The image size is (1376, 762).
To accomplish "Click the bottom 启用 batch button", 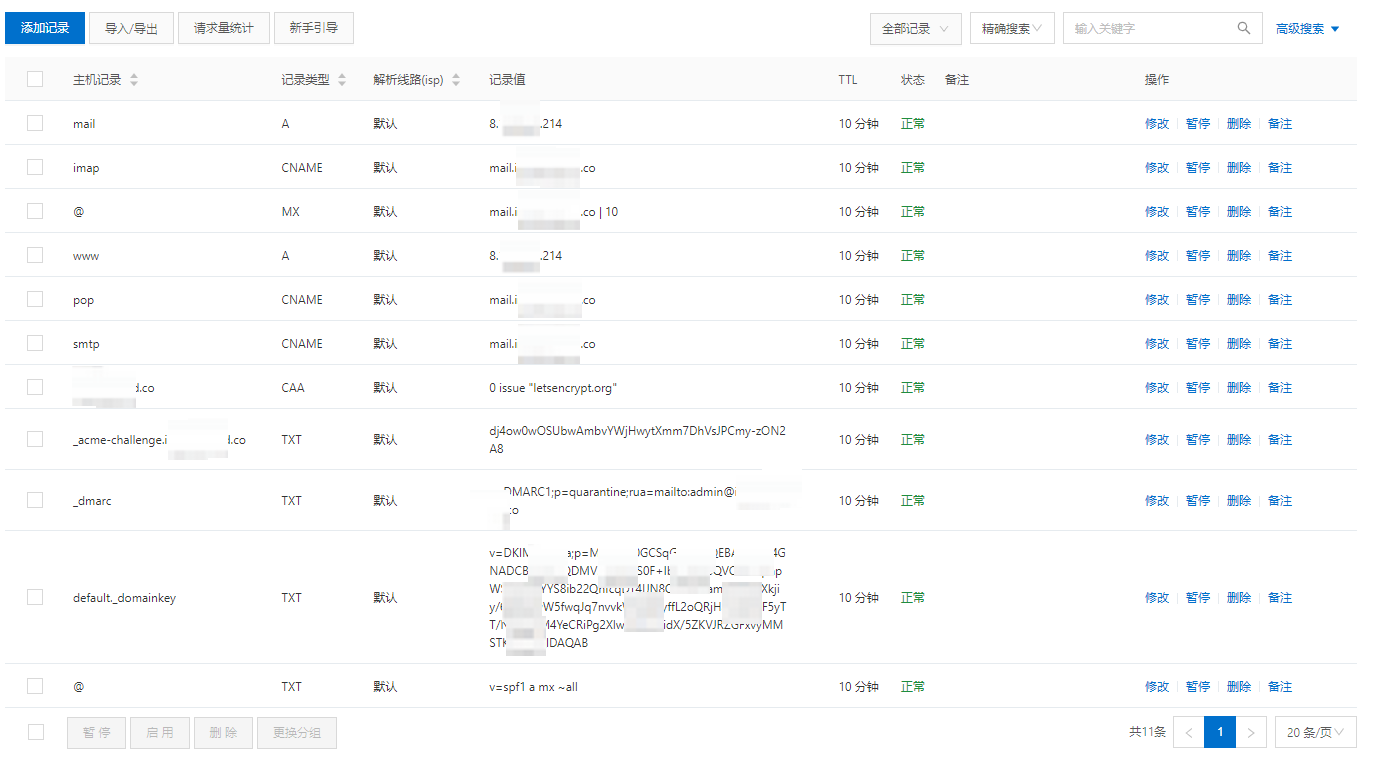I will (x=160, y=733).
